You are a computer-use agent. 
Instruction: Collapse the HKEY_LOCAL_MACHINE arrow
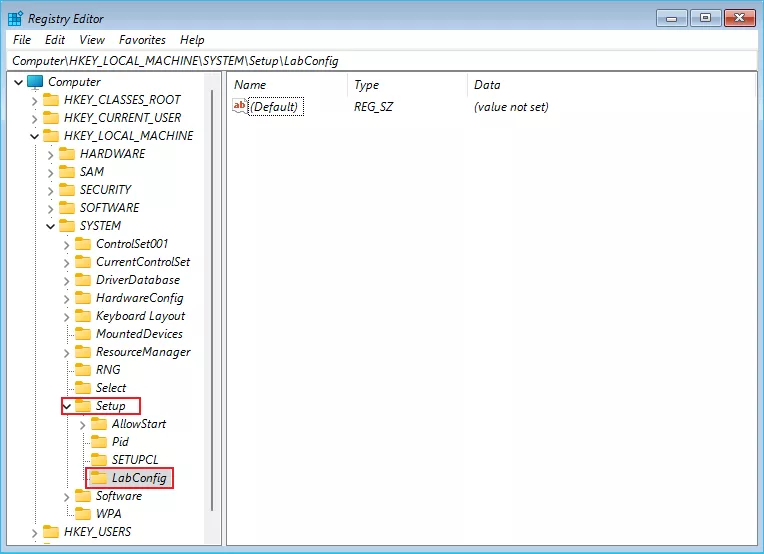pyautogui.click(x=34, y=136)
